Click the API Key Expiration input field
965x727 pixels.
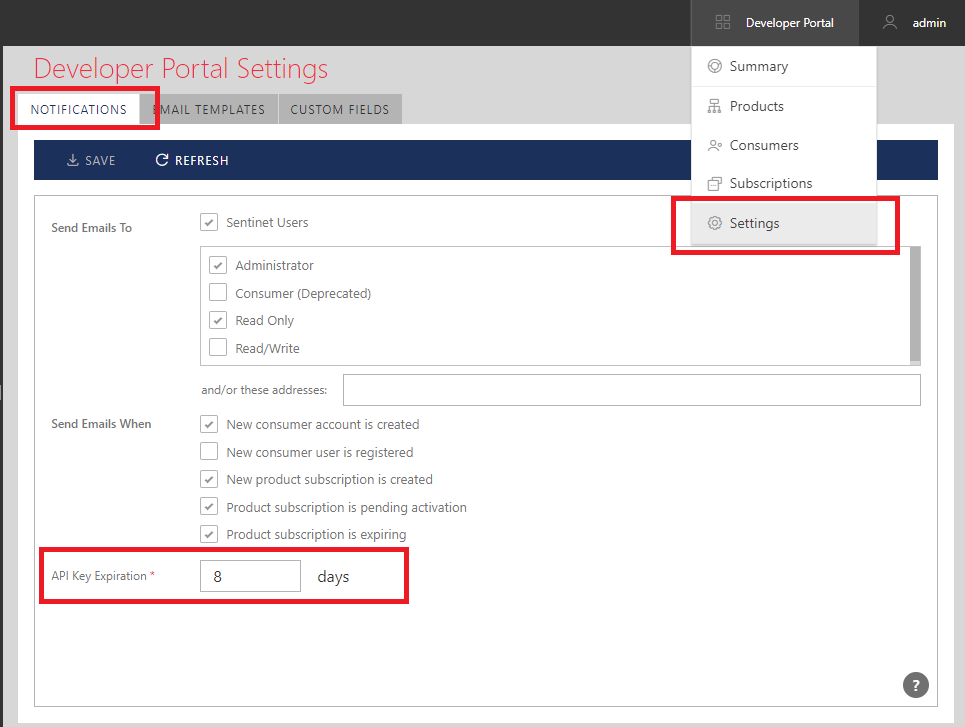click(250, 575)
